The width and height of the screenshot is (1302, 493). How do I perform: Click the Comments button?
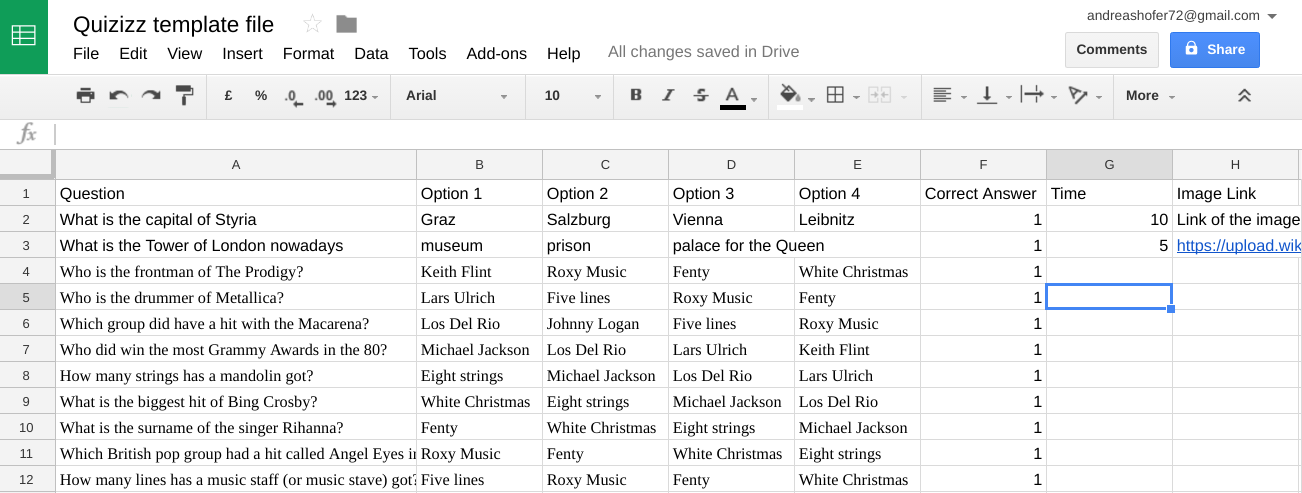point(1111,49)
